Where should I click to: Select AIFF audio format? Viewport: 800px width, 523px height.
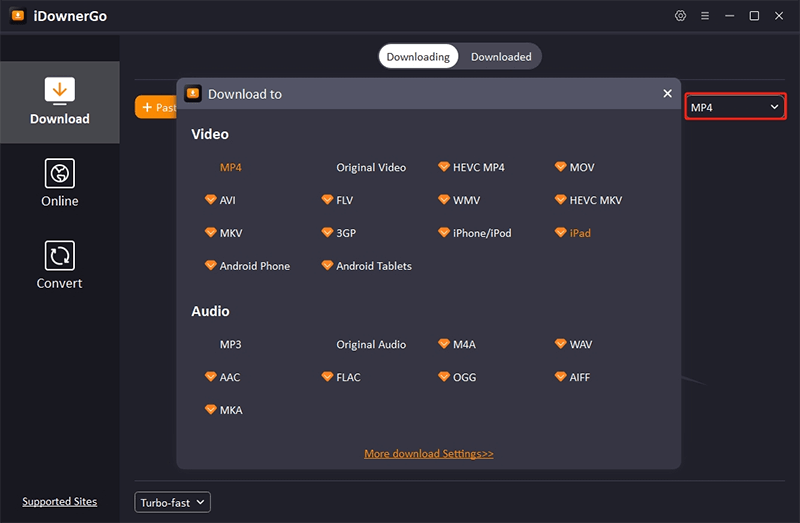pyautogui.click(x=580, y=377)
